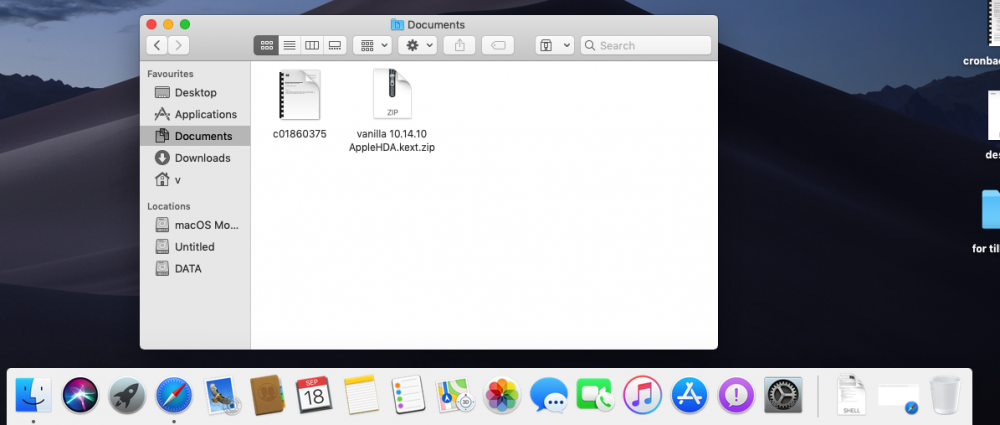Close the Documents Finder window
This screenshot has height=425, width=1000.
pyautogui.click(x=151, y=25)
